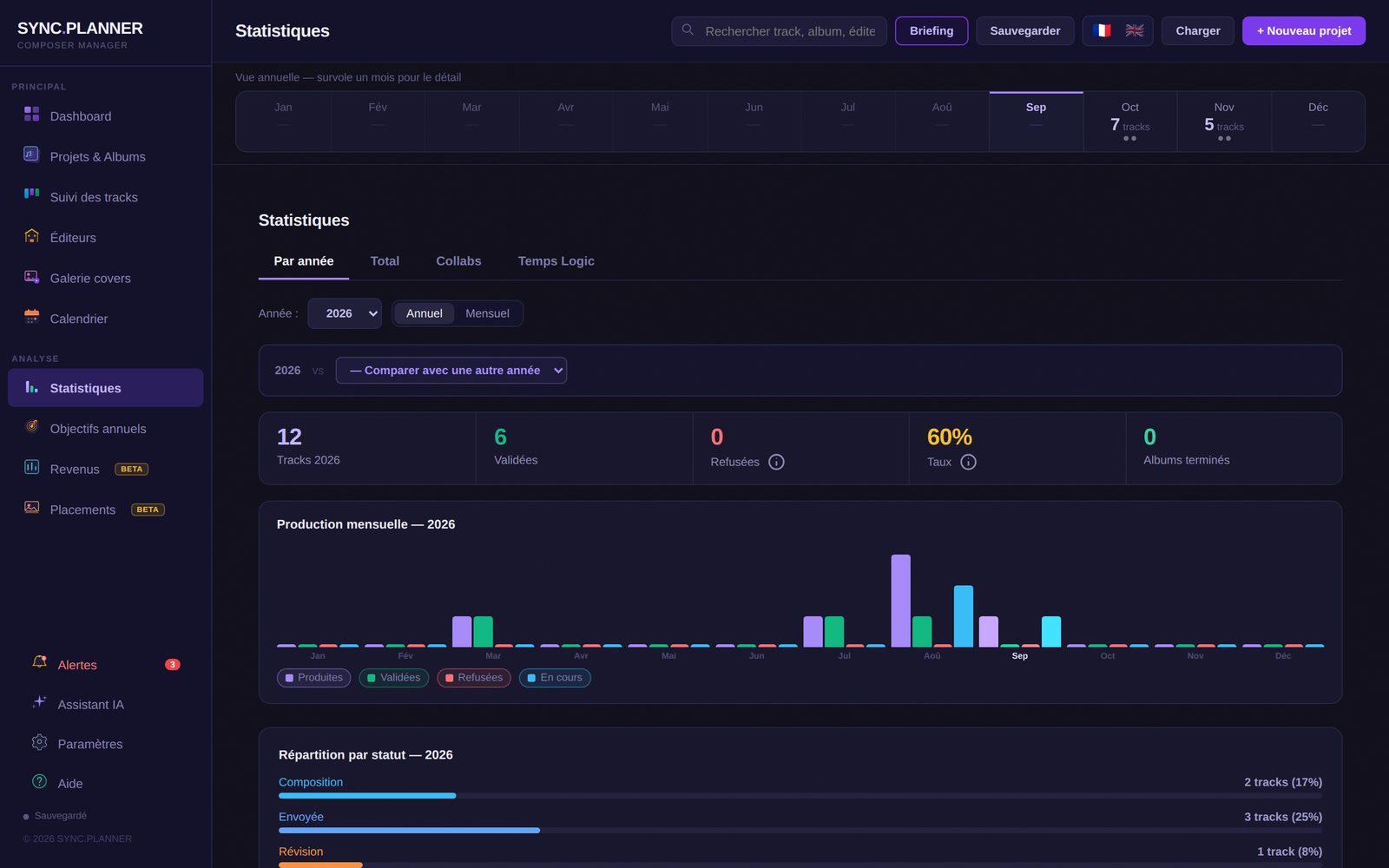The image size is (1389, 868).
Task: Open Comparer avec une autre année dropdown
Action: click(x=451, y=371)
